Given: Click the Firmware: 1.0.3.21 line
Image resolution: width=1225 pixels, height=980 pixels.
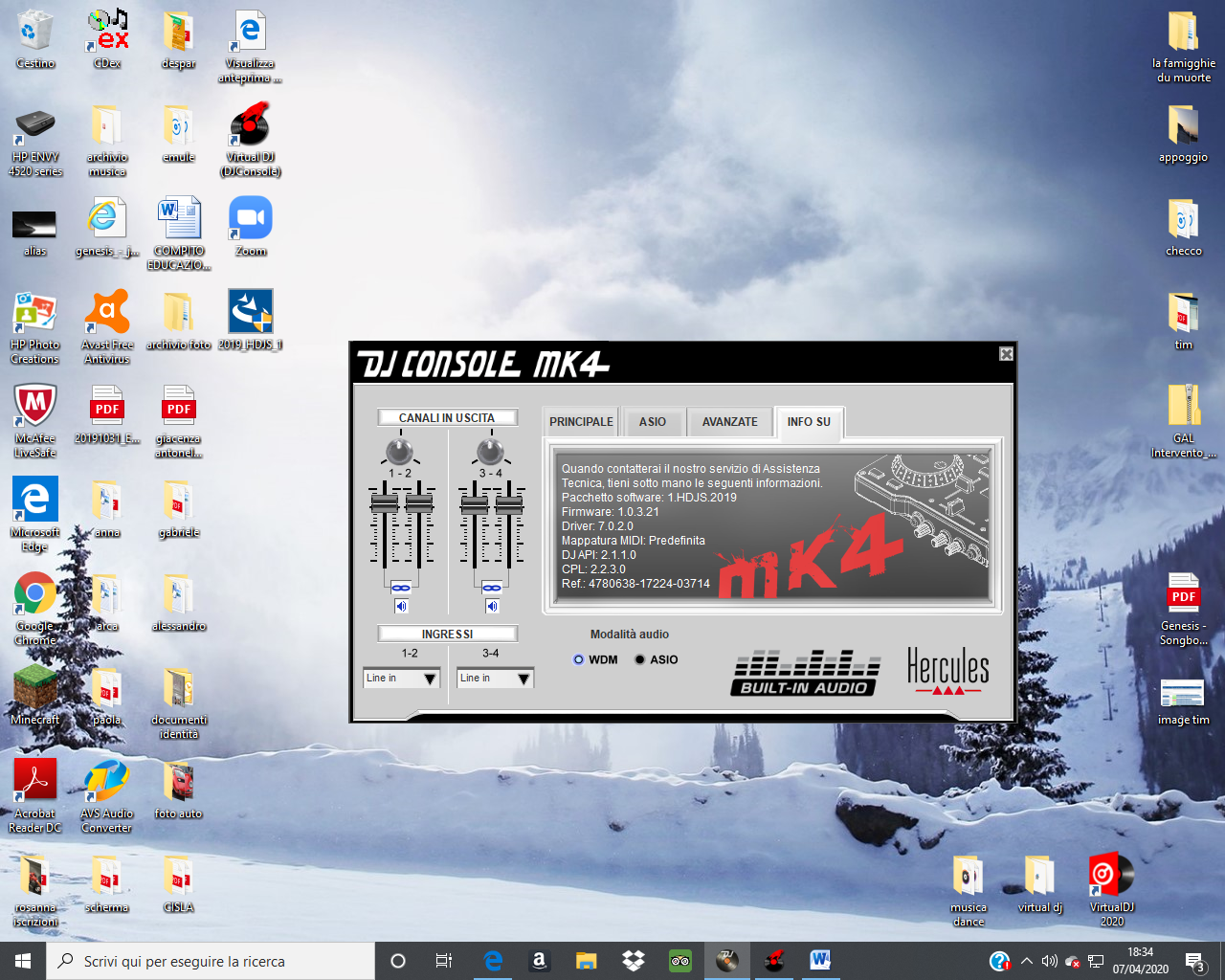Looking at the screenshot, I should click(x=611, y=512).
